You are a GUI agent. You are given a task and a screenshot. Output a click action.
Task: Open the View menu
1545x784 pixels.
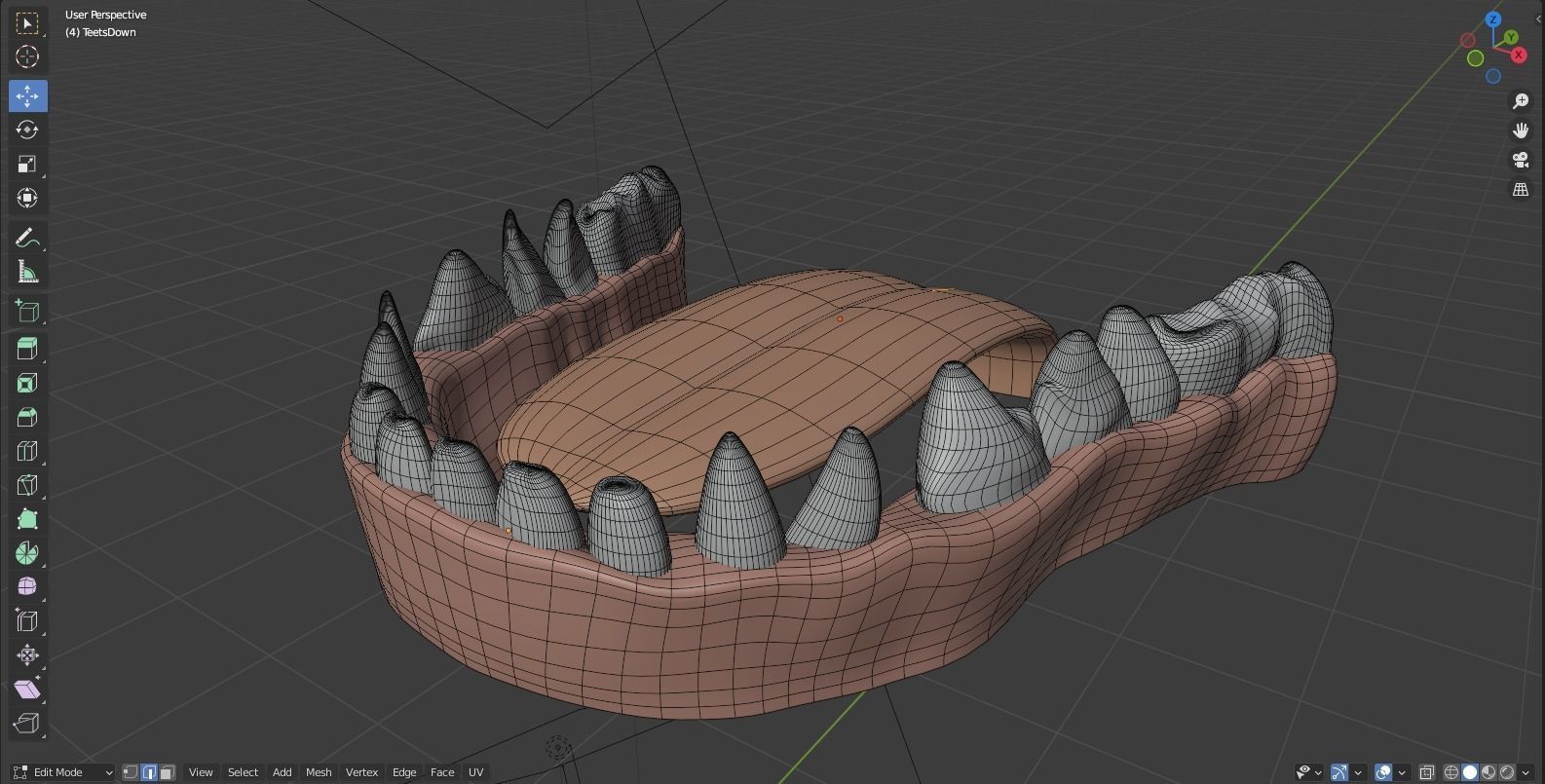point(201,772)
